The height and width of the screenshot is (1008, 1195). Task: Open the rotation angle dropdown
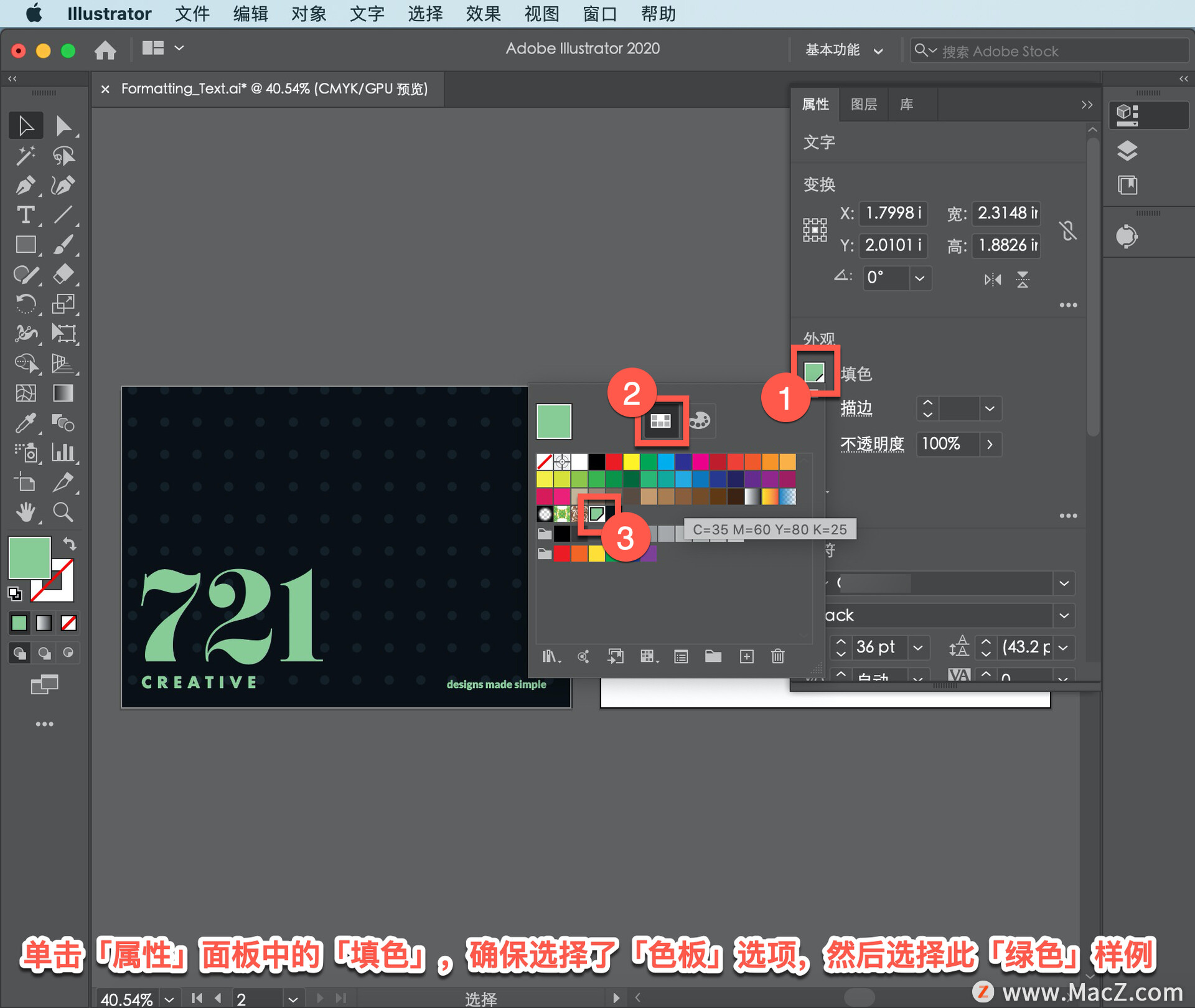(x=920, y=278)
